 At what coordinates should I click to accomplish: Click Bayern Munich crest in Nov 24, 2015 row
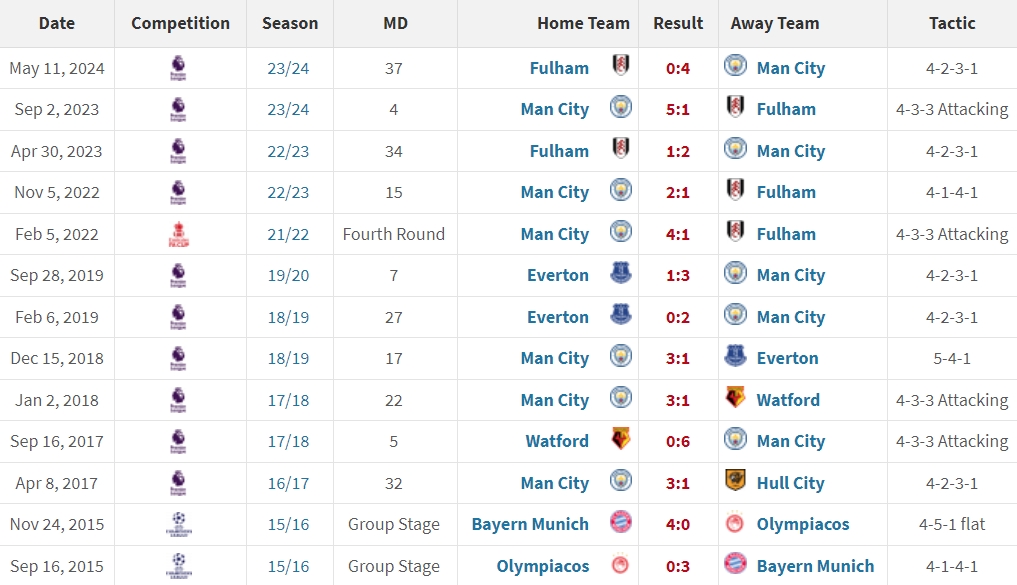[621, 522]
